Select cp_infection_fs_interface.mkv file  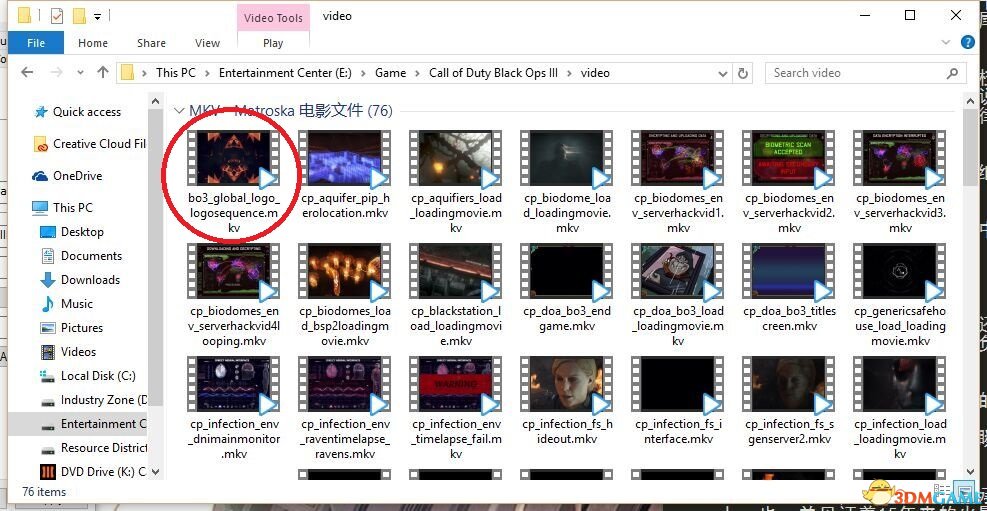coord(679,401)
